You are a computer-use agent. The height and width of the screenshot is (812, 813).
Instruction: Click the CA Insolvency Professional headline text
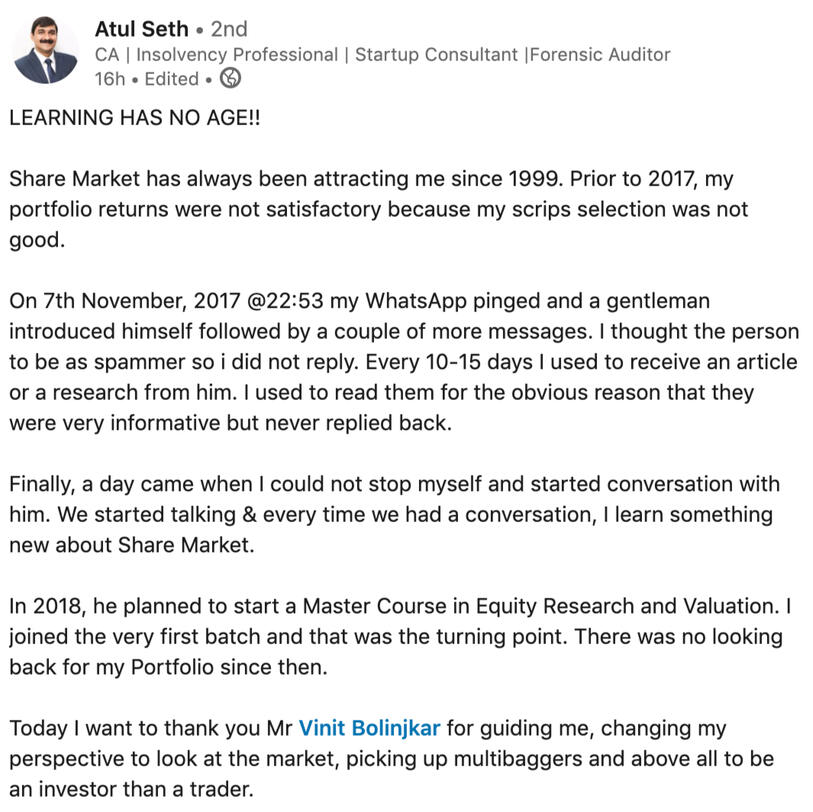point(213,55)
